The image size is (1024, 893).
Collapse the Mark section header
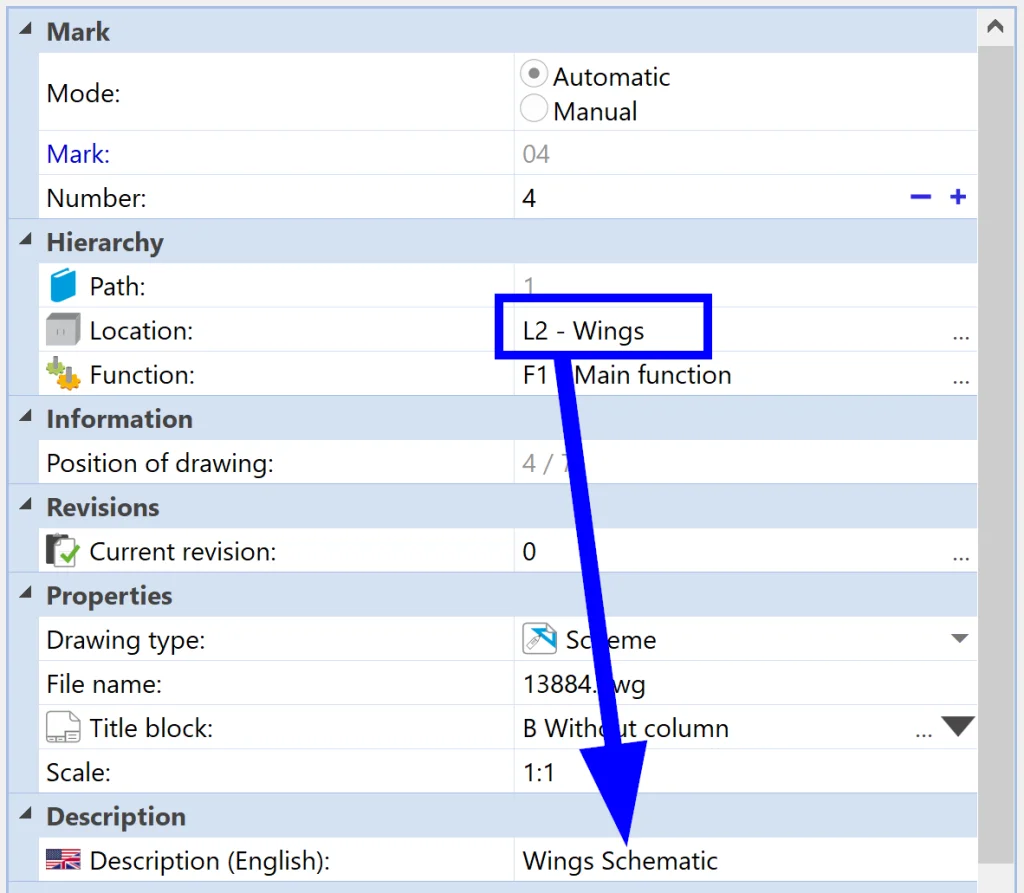[x=25, y=31]
